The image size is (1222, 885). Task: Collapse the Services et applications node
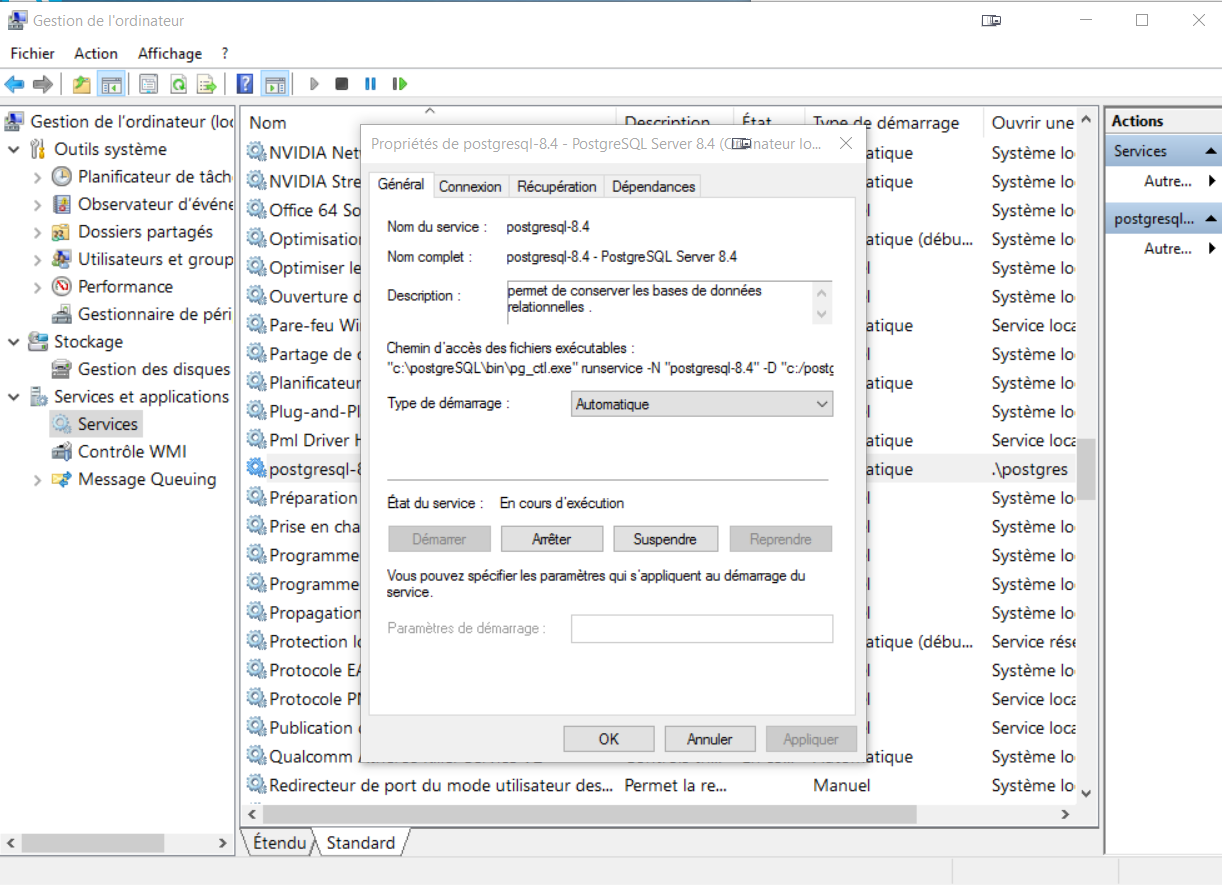14,397
